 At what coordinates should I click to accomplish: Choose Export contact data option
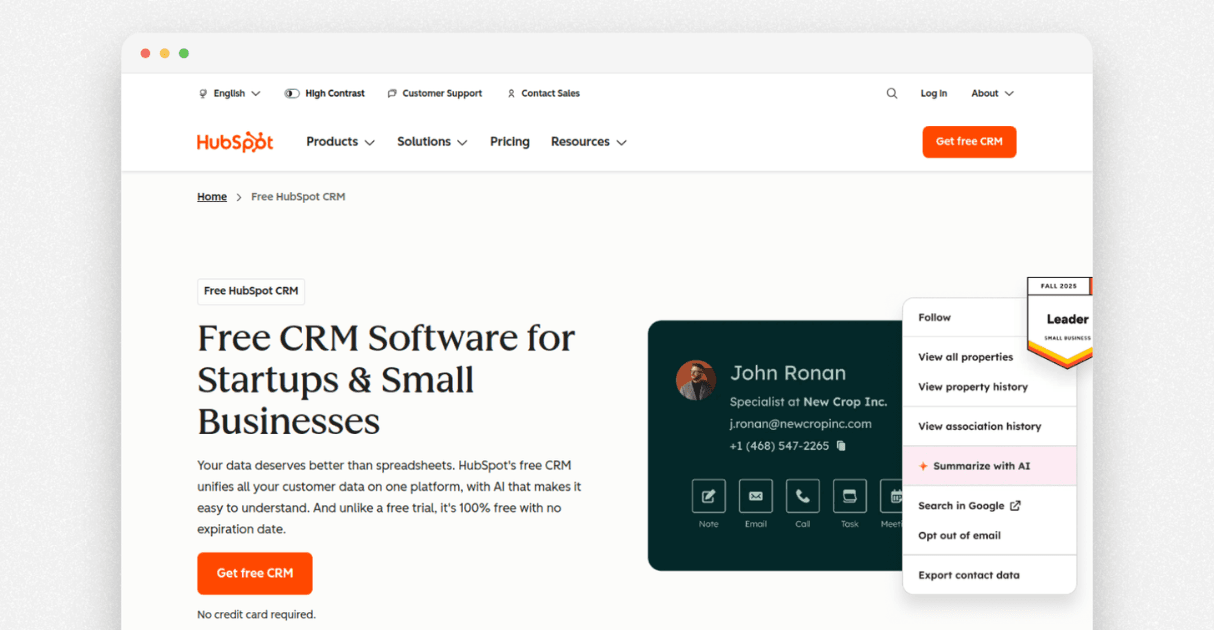coord(969,575)
